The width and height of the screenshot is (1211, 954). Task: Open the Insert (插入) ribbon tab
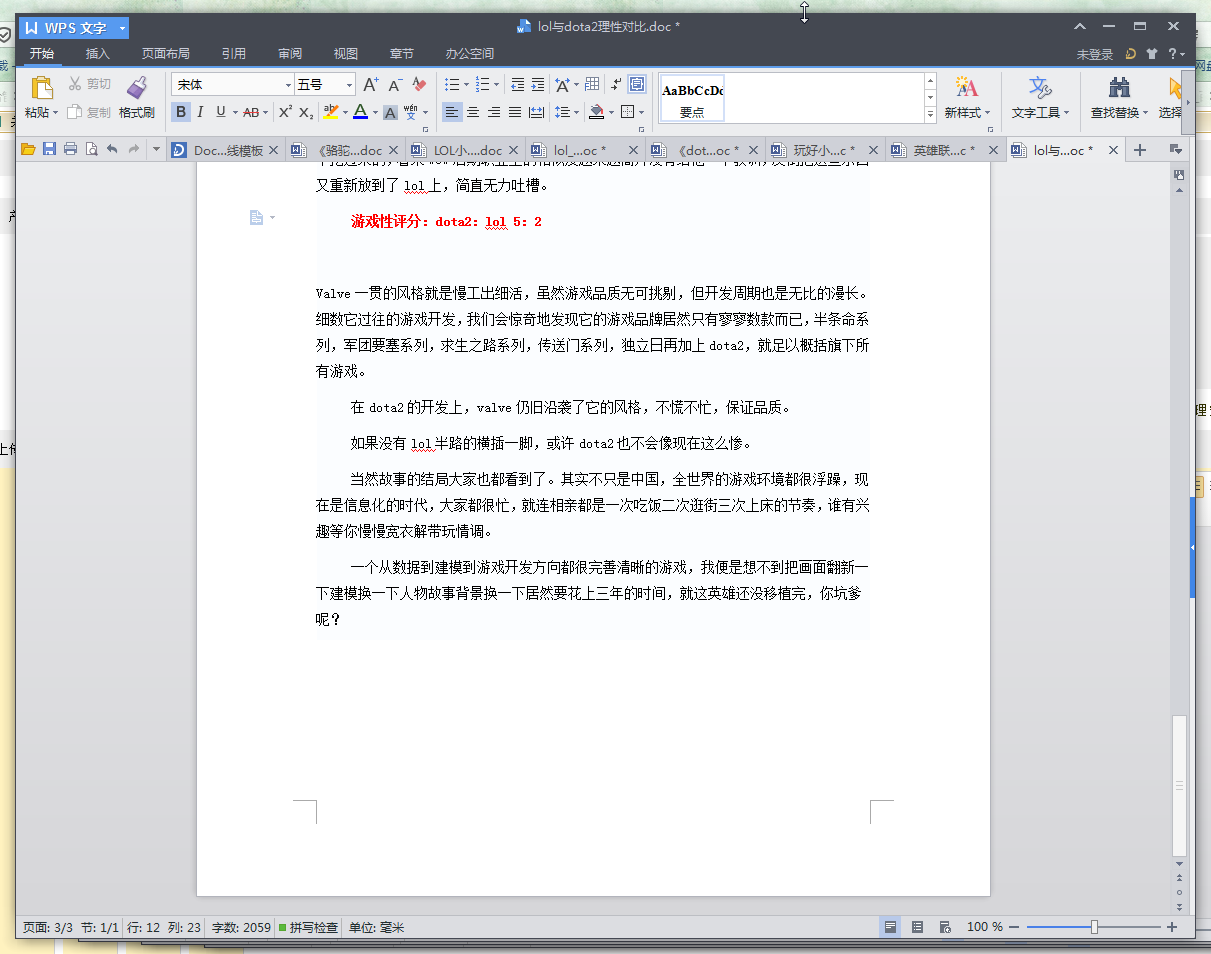[x=98, y=54]
